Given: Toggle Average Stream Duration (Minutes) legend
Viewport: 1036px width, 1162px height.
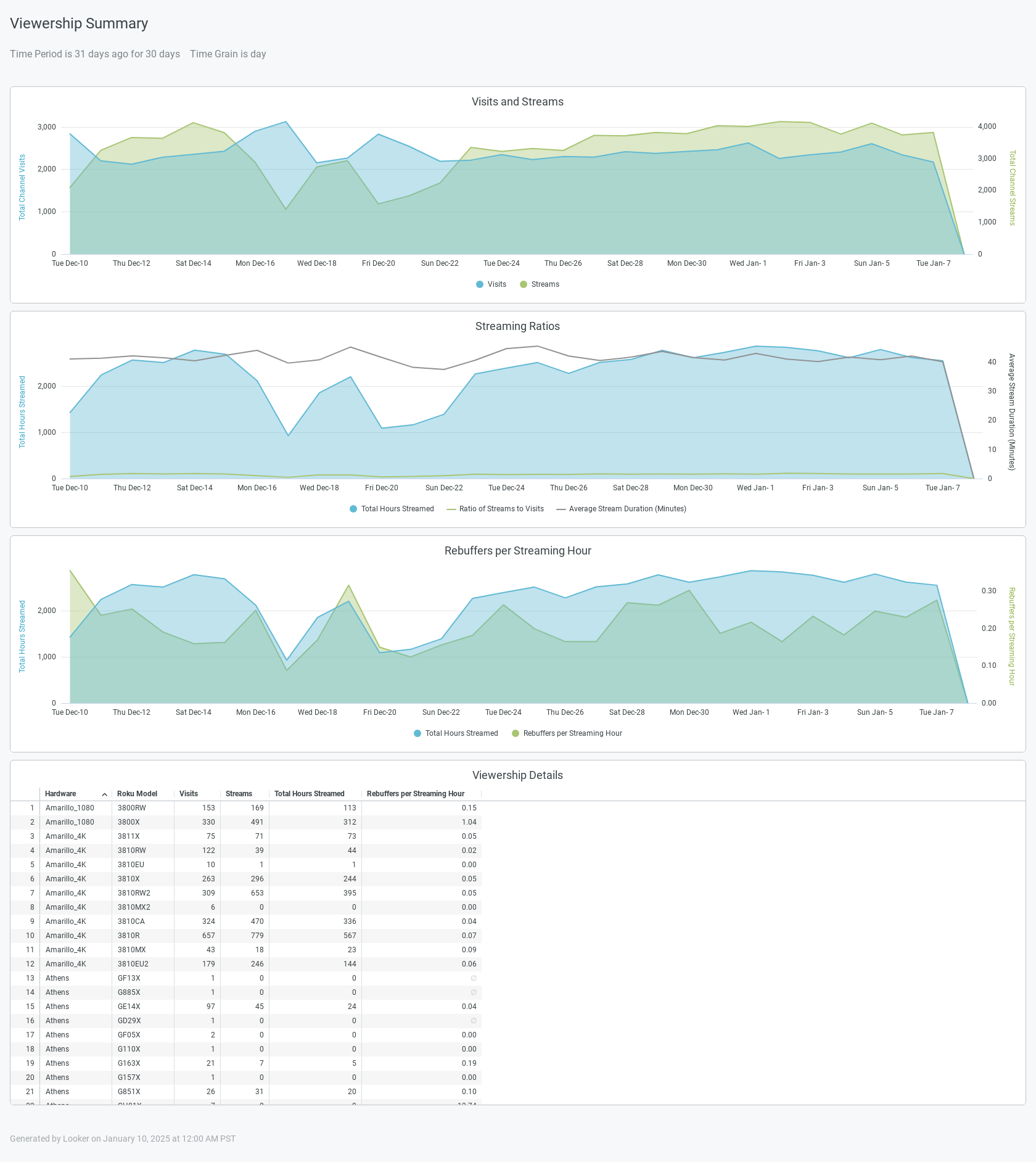Looking at the screenshot, I should click(621, 509).
